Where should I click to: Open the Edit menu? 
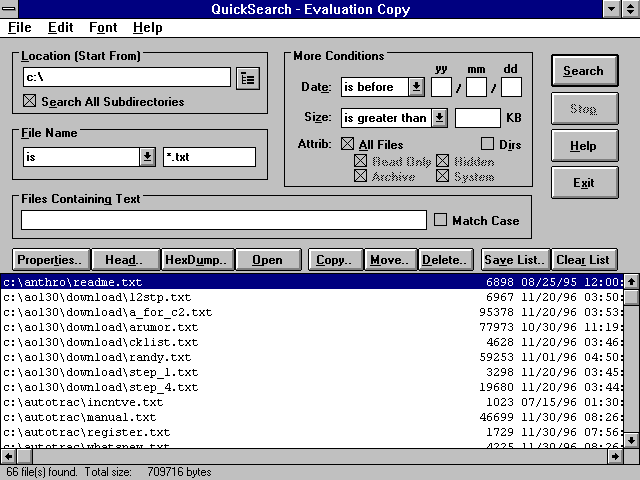tap(60, 28)
